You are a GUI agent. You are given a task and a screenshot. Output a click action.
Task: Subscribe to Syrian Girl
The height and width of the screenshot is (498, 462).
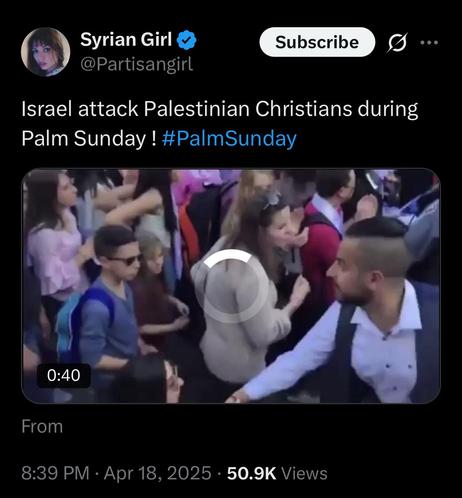click(x=317, y=42)
